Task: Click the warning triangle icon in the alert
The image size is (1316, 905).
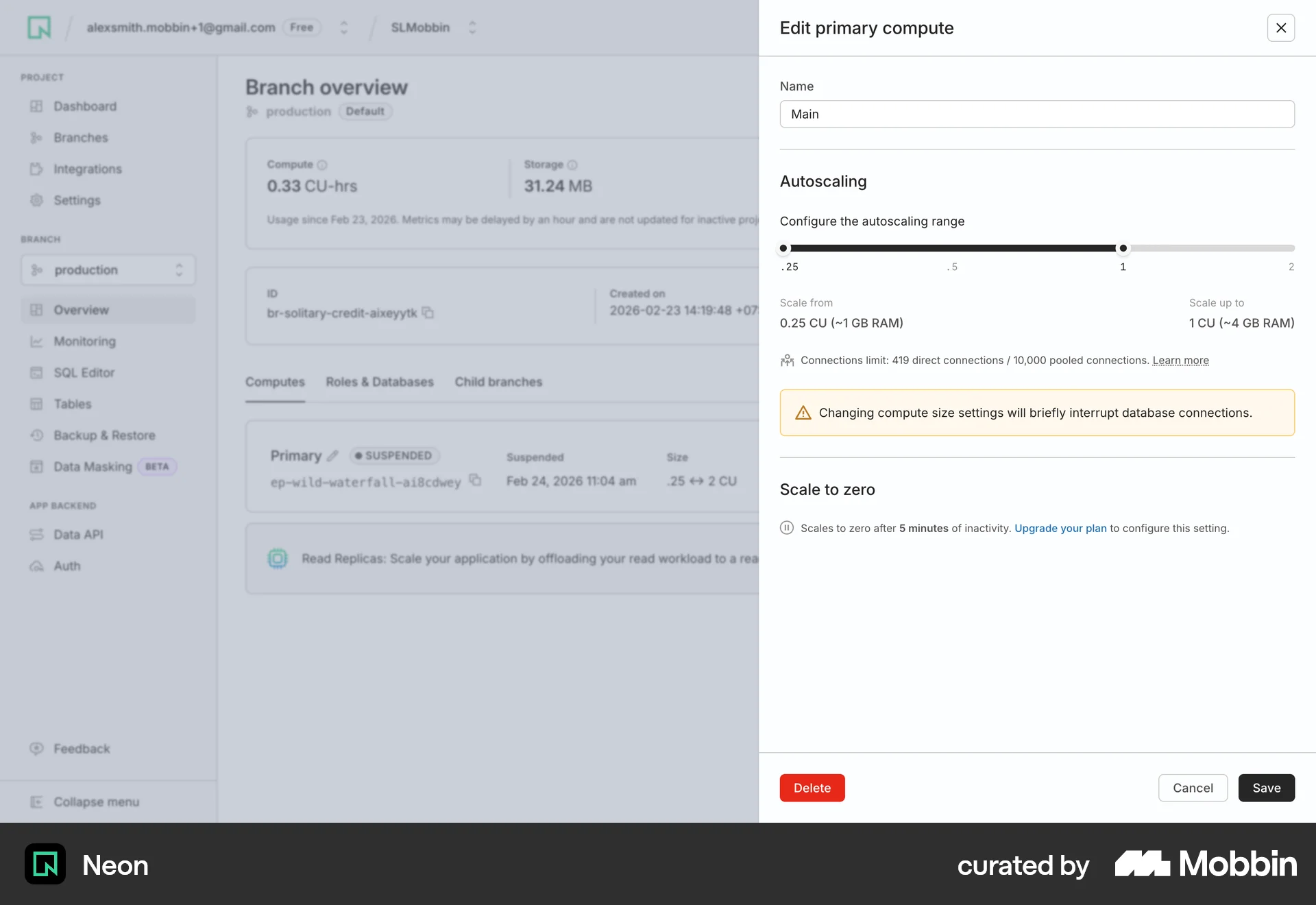Action: pyautogui.click(x=803, y=413)
